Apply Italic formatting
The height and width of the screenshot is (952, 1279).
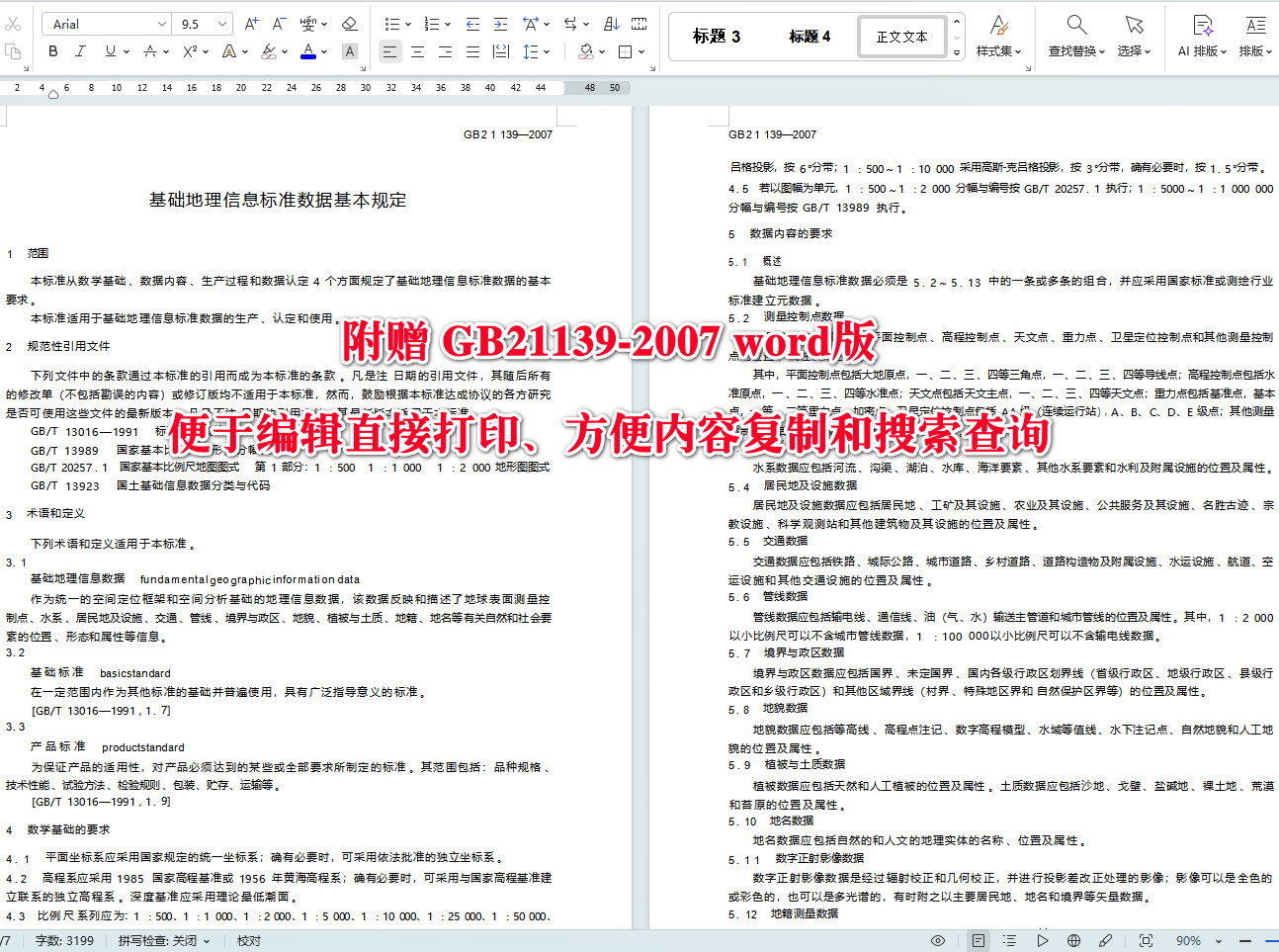pos(80,51)
